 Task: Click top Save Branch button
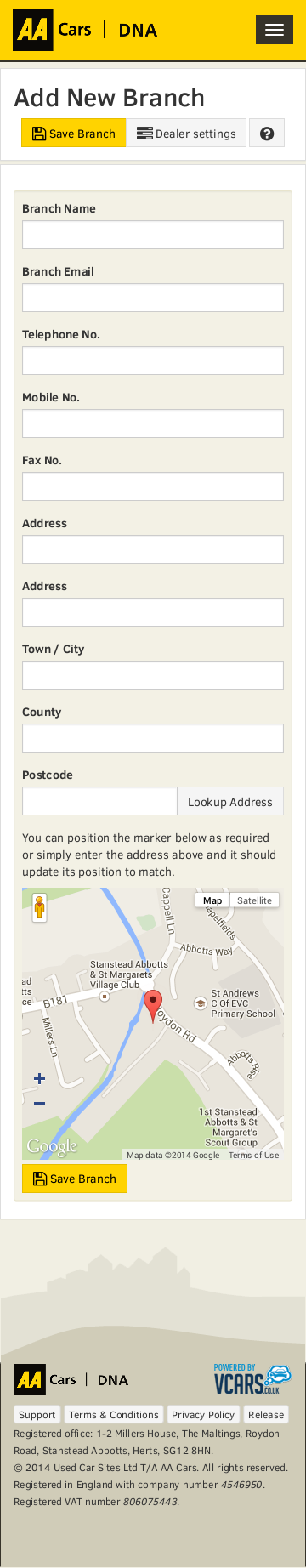(x=74, y=134)
